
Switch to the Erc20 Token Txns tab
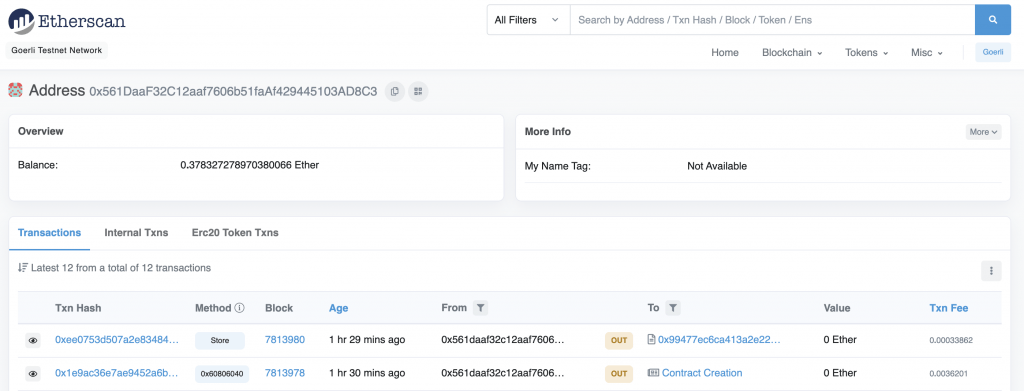(x=235, y=232)
